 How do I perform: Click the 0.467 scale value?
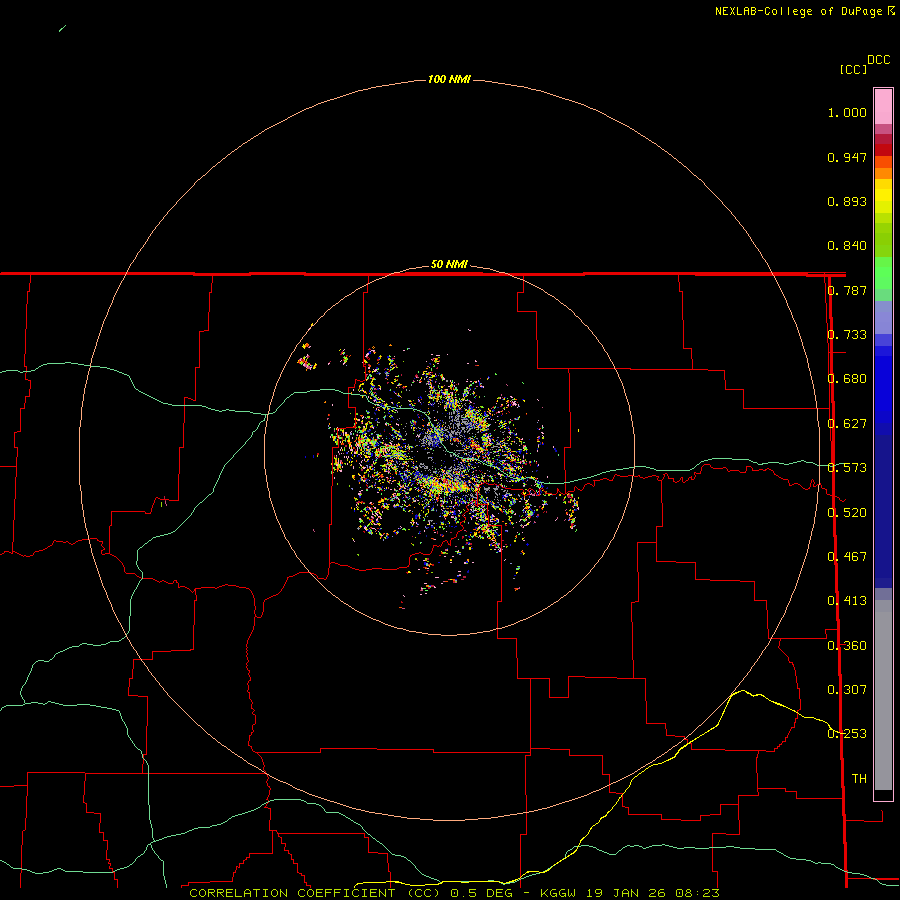pyautogui.click(x=847, y=557)
